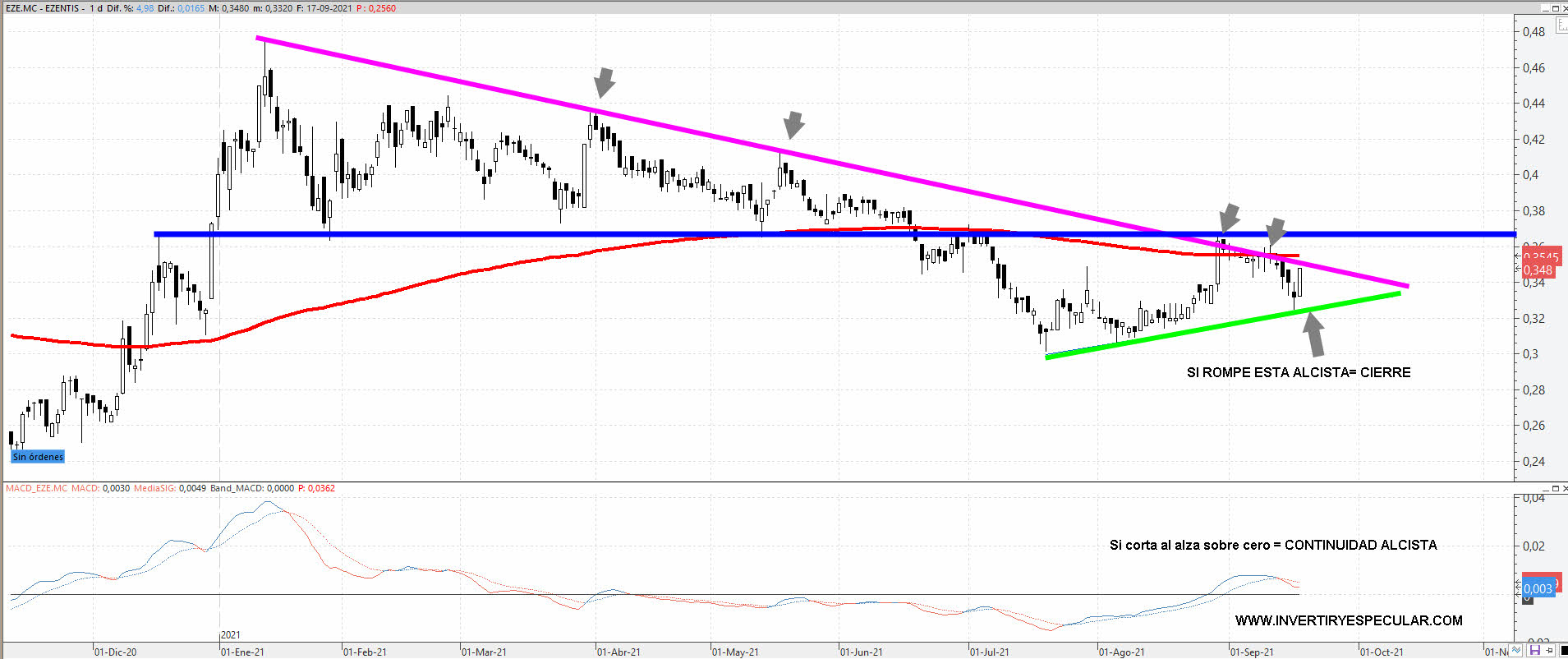Click the red 0,348 price label

point(1538,270)
